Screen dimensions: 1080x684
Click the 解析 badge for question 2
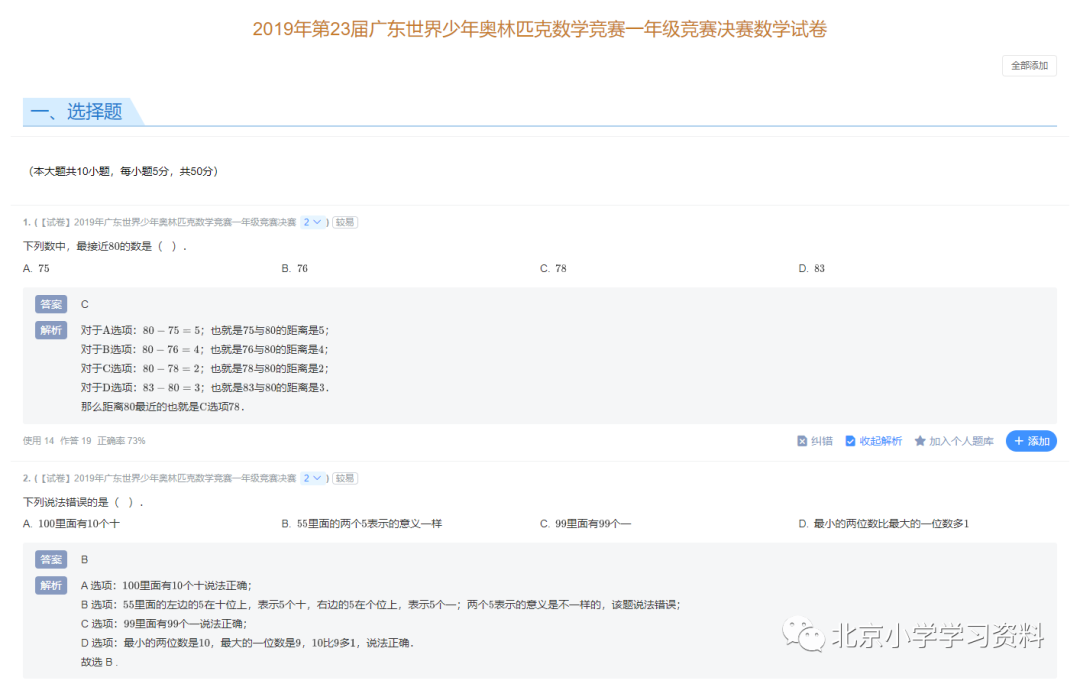pyautogui.click(x=51, y=586)
